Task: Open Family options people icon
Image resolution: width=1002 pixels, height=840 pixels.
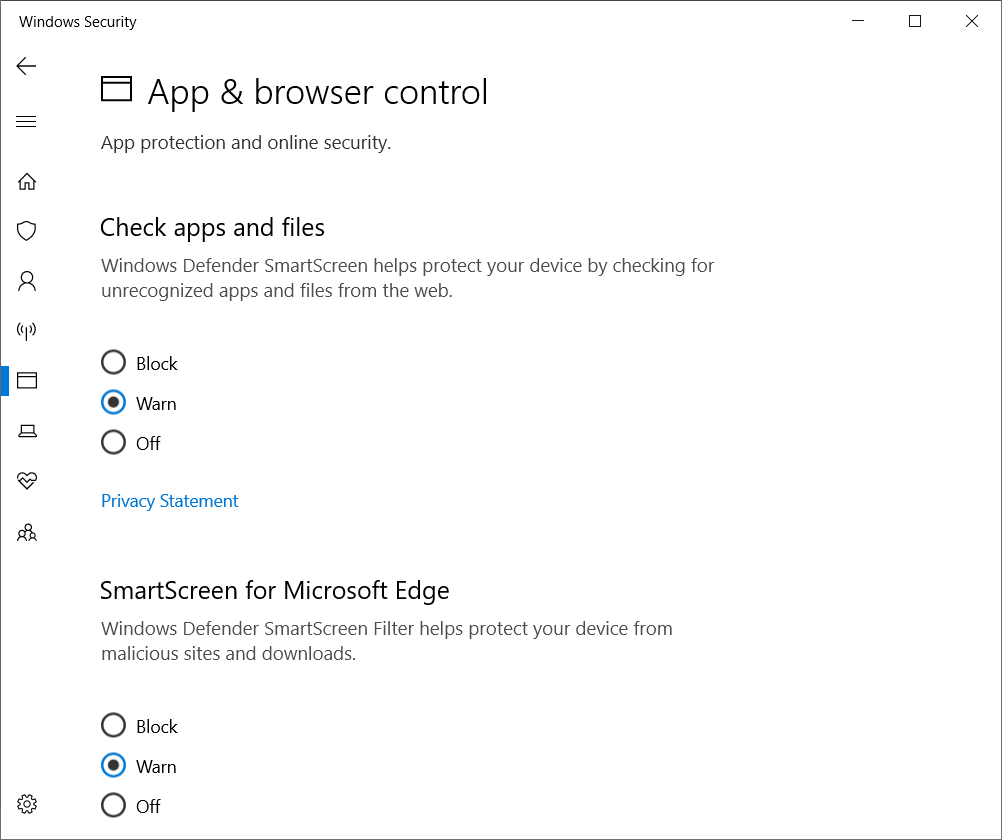Action: (27, 533)
